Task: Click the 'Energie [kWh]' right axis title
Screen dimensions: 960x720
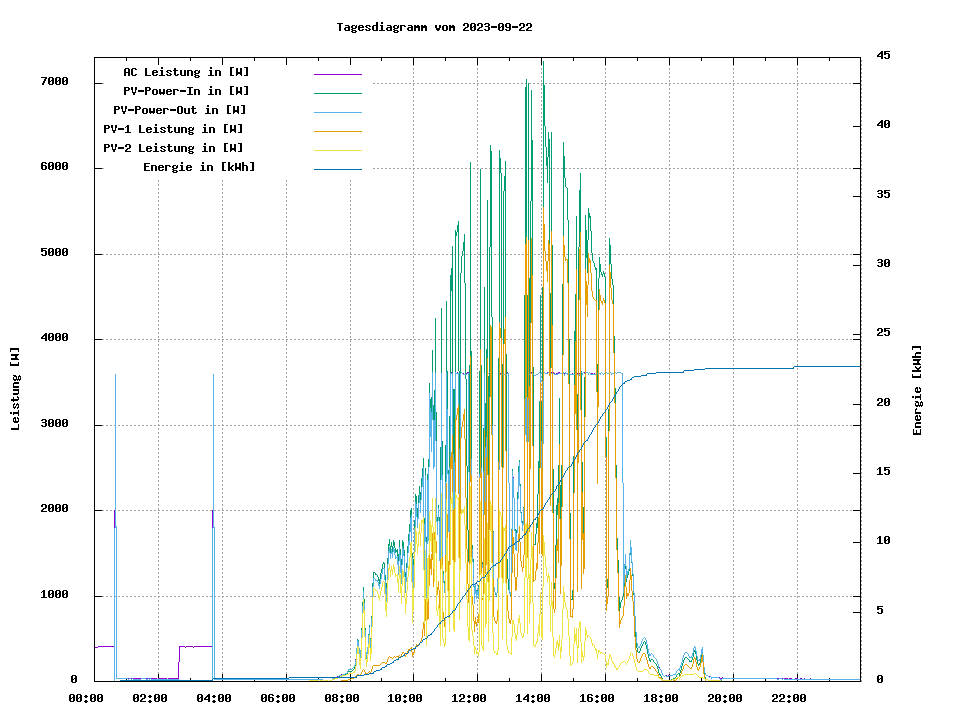Action: click(917, 390)
